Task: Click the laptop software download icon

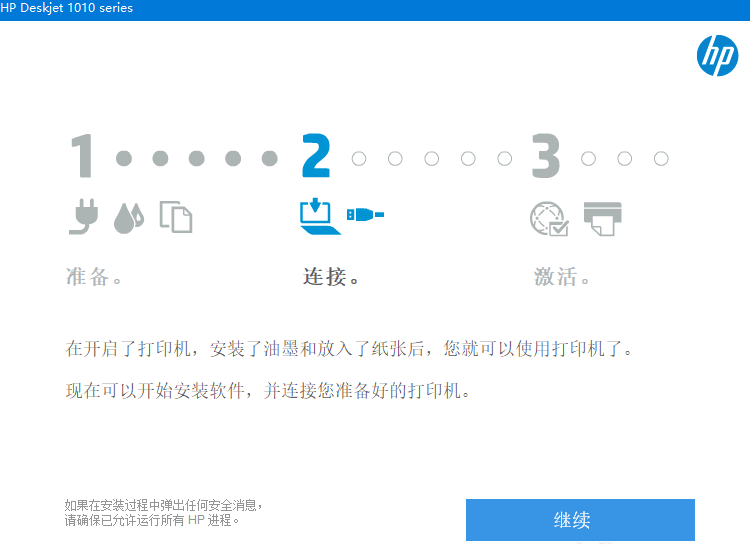Action: (320, 216)
